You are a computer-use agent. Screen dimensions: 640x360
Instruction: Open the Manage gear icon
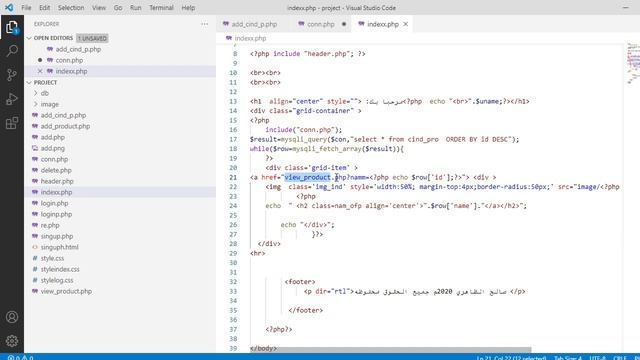12,341
